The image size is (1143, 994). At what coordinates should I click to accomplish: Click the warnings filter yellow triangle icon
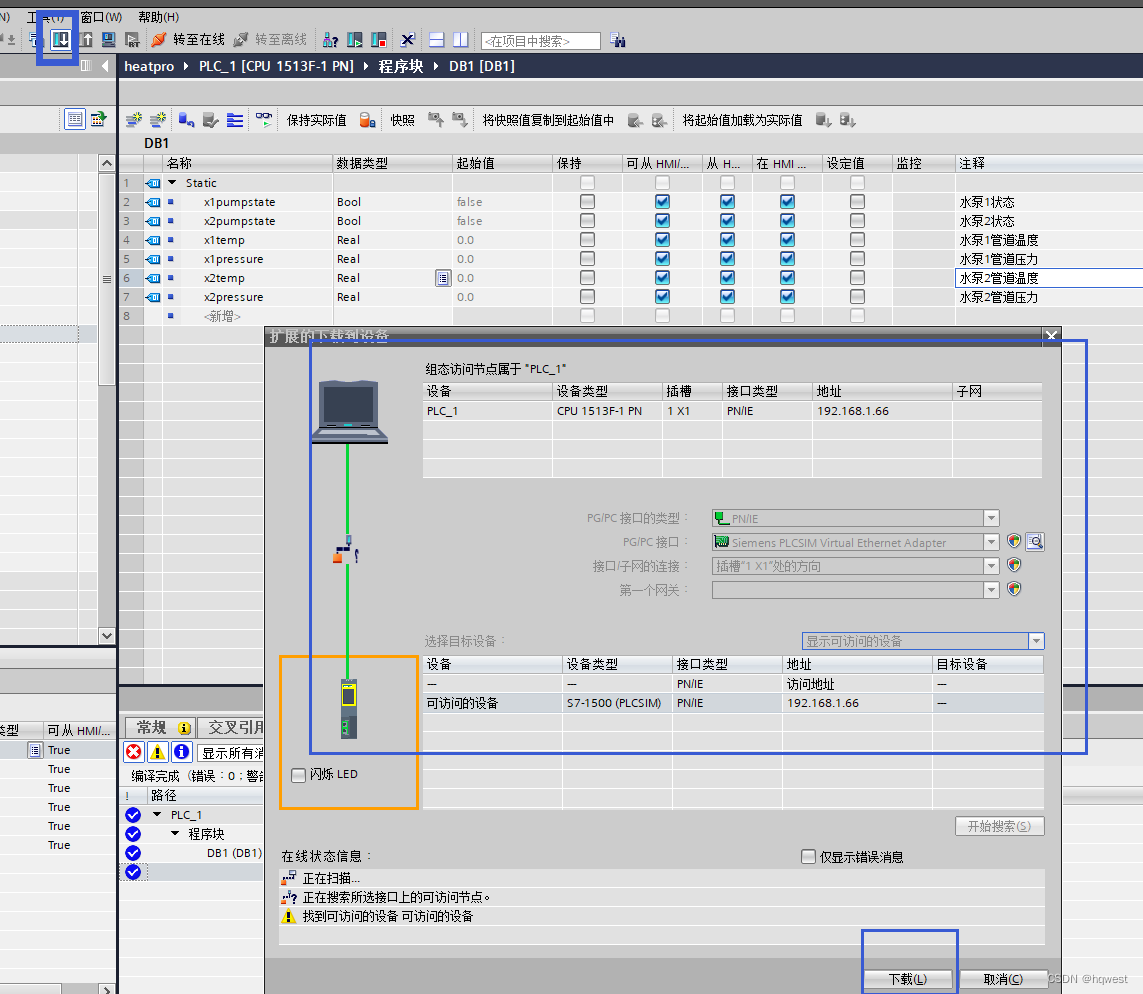(x=157, y=752)
